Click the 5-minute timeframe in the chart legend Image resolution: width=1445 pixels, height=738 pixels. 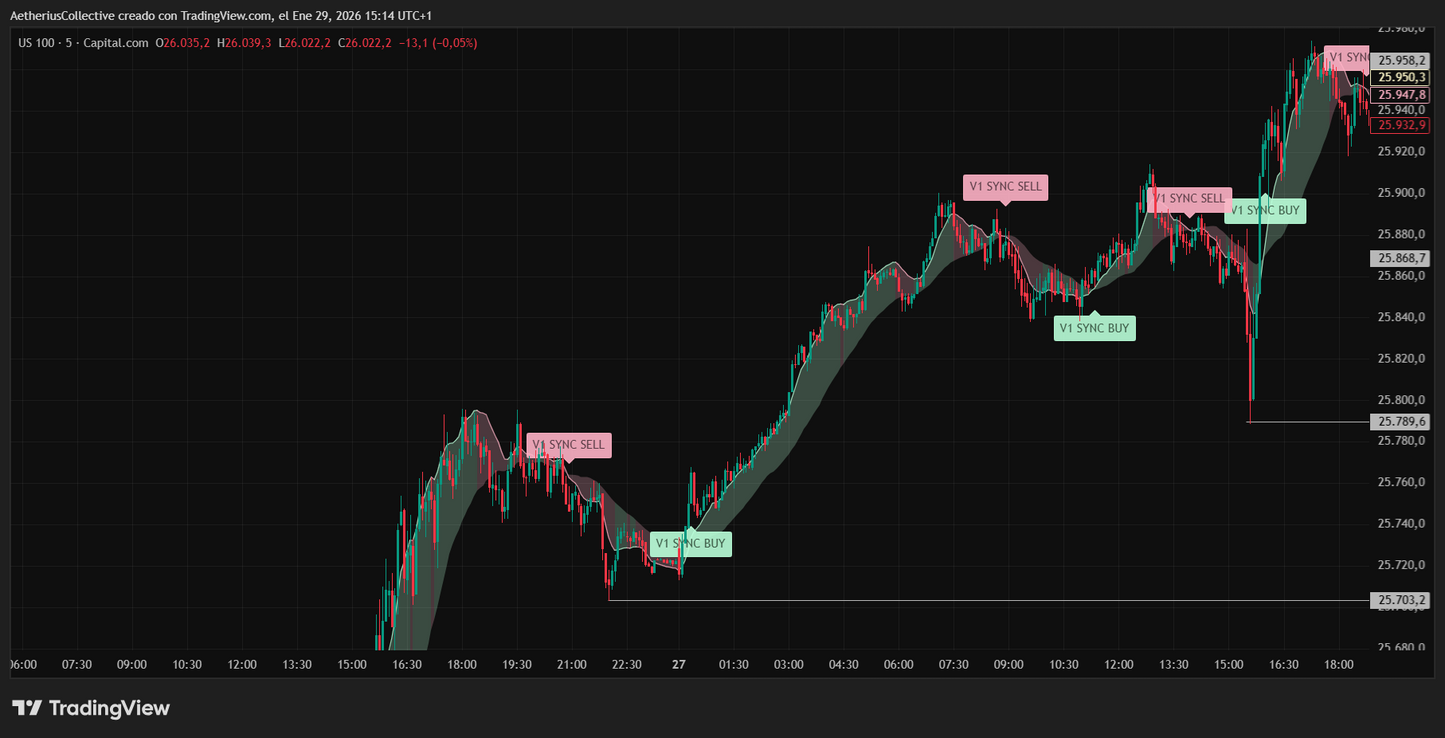point(66,43)
